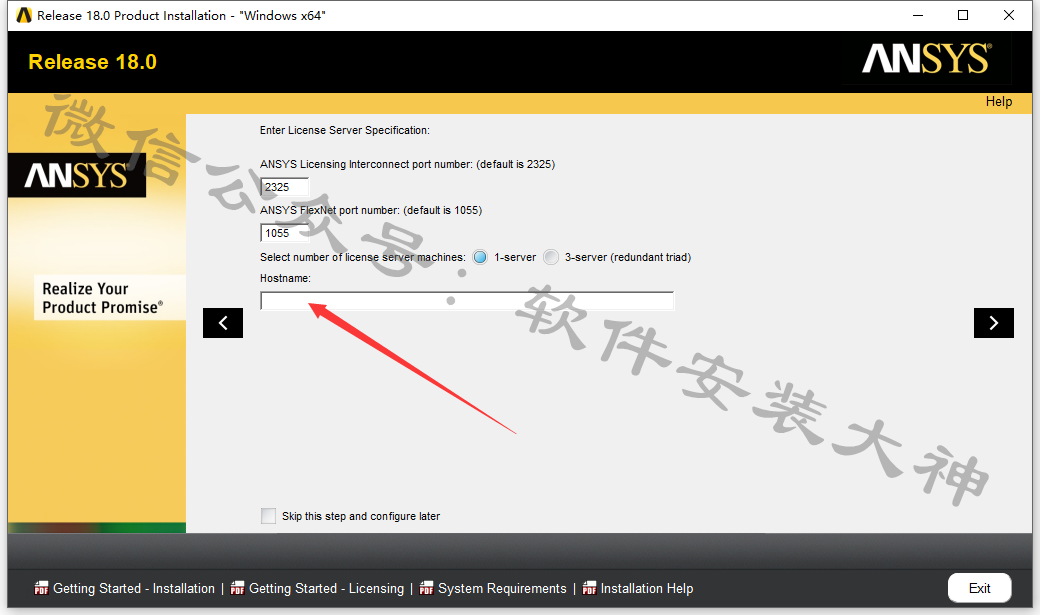Click Enter License Server Specification text

(x=344, y=130)
